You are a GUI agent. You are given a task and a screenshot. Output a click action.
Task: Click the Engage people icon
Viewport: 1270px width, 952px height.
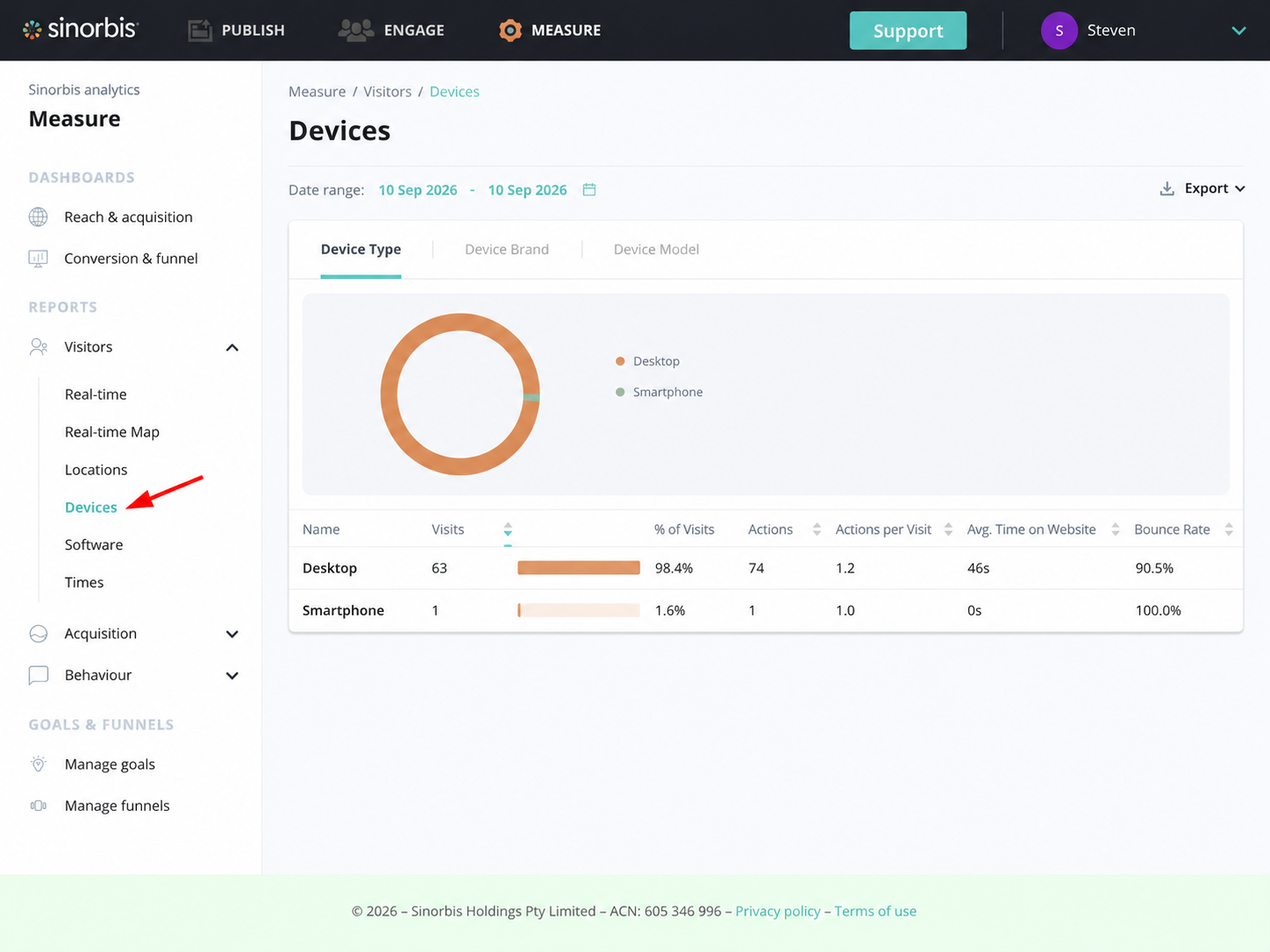coord(356,30)
